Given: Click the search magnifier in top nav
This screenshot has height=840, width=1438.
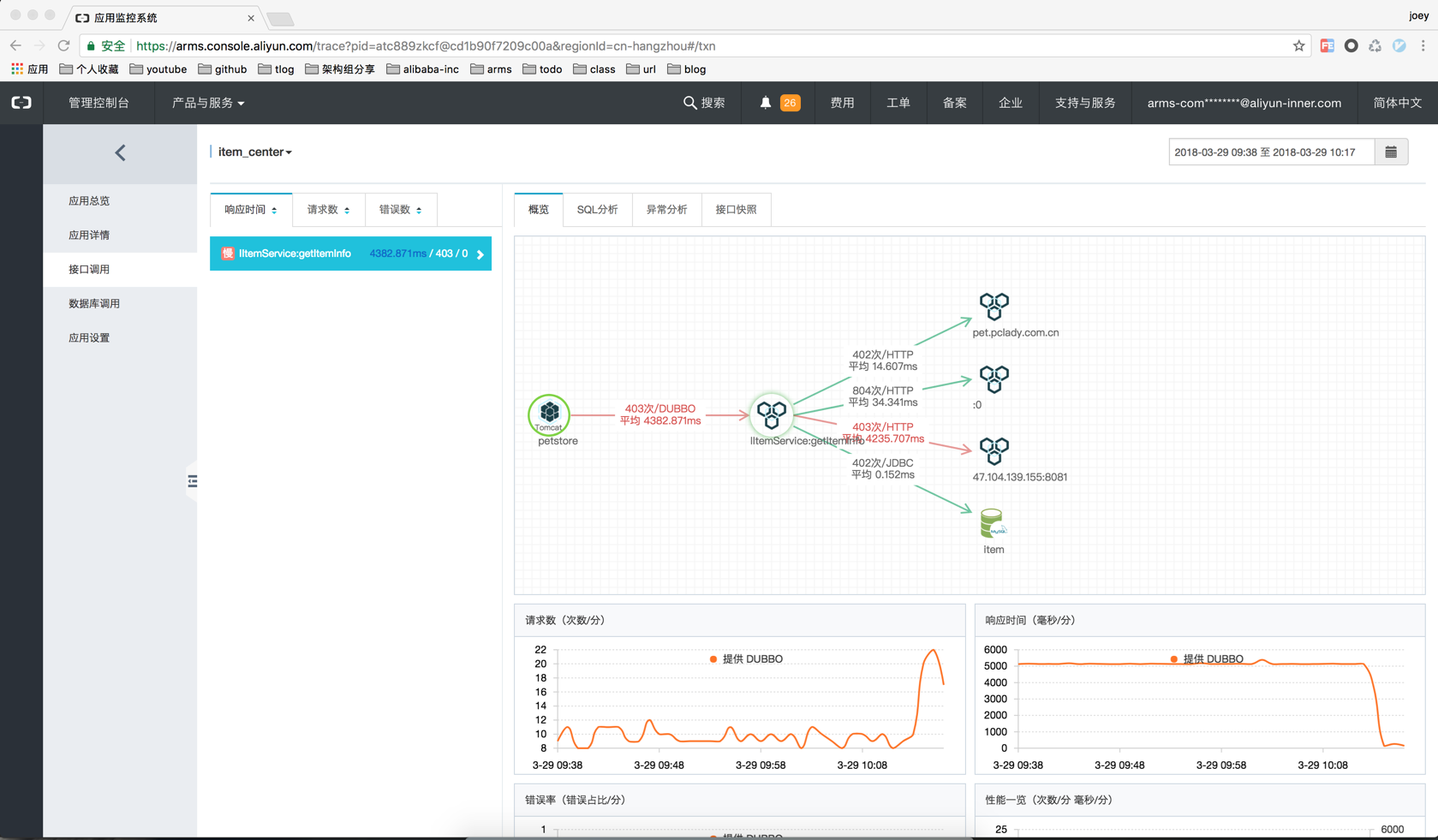Looking at the screenshot, I should pyautogui.click(x=689, y=103).
